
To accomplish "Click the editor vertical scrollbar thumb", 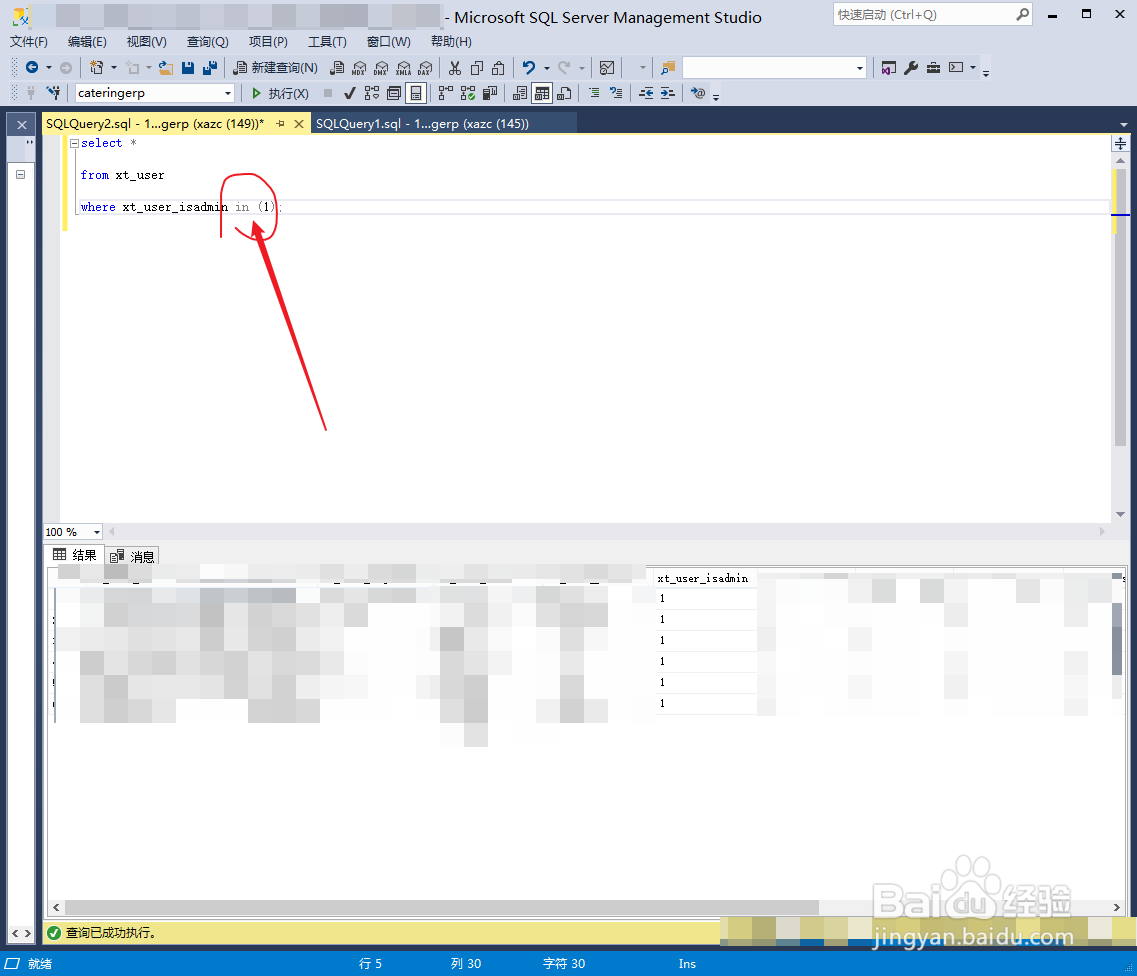I will pyautogui.click(x=1120, y=307).
